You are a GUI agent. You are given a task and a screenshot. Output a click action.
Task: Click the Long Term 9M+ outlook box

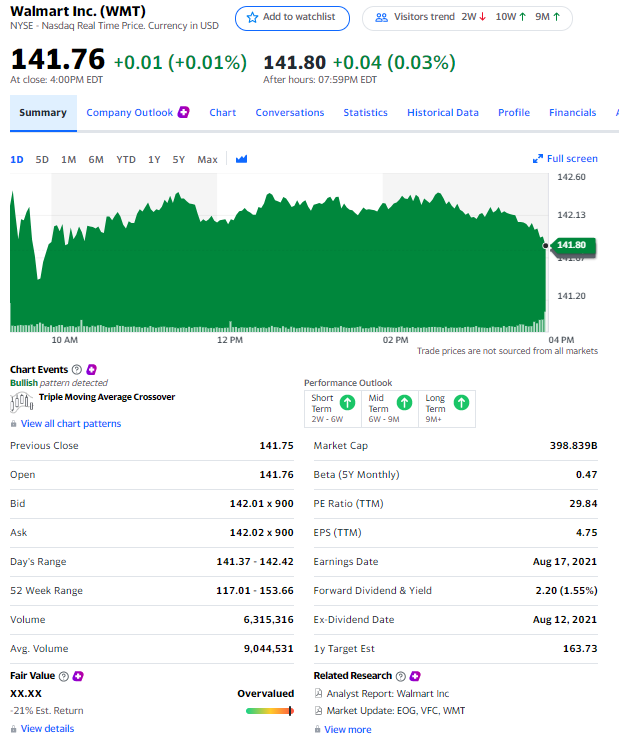coord(447,409)
